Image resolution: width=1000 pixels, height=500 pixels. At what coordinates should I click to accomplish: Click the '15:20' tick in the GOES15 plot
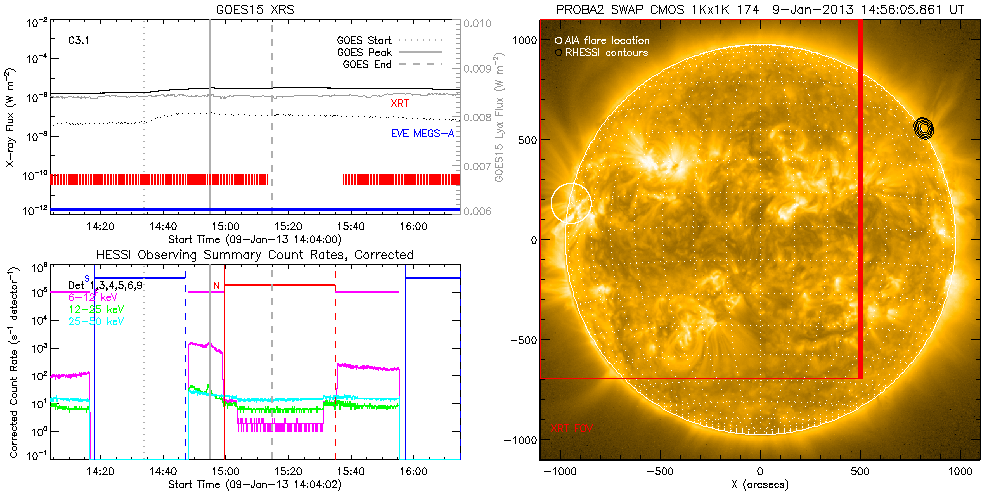pyautogui.click(x=287, y=226)
